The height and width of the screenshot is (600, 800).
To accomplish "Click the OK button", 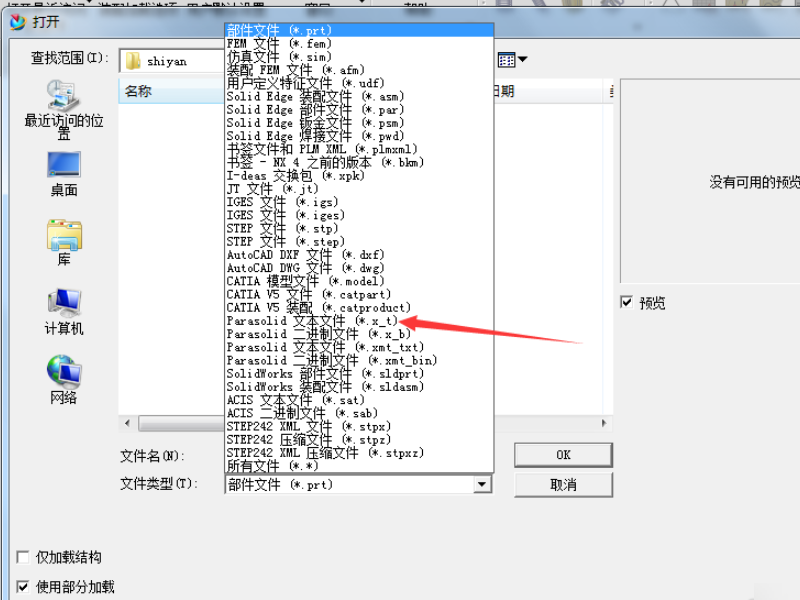I will 563,455.
